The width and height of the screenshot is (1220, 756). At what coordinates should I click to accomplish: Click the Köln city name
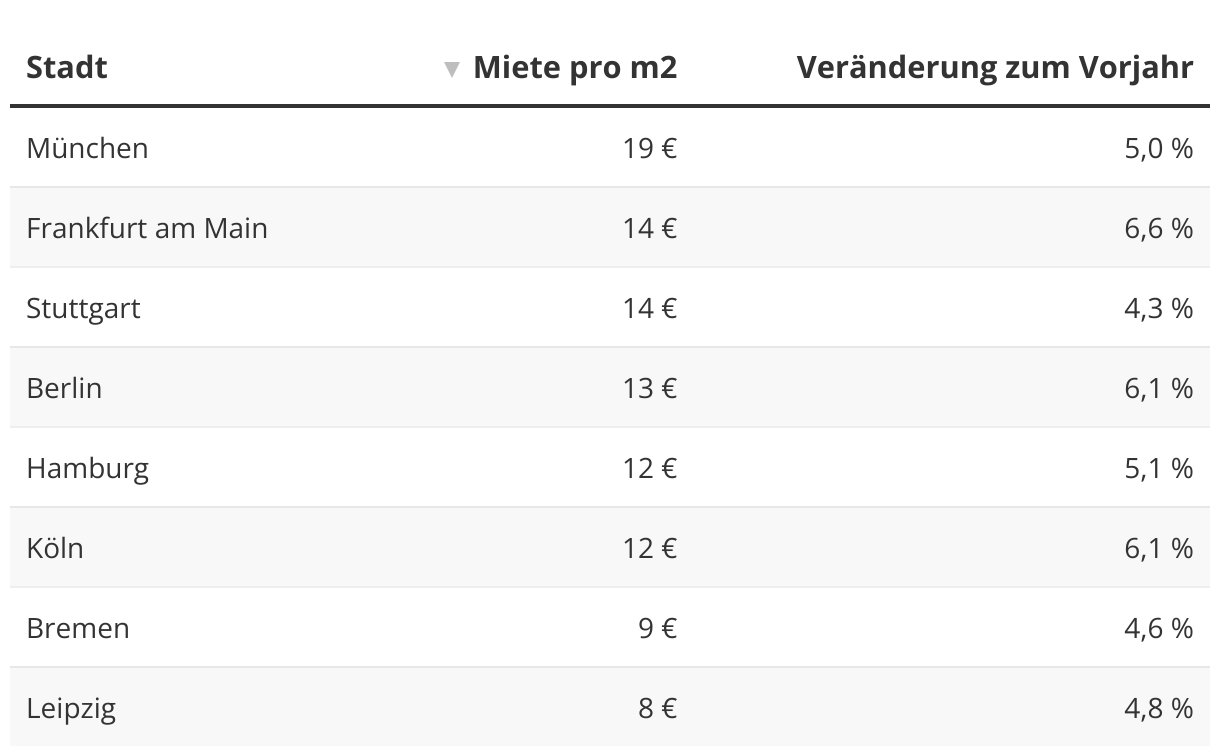55,548
